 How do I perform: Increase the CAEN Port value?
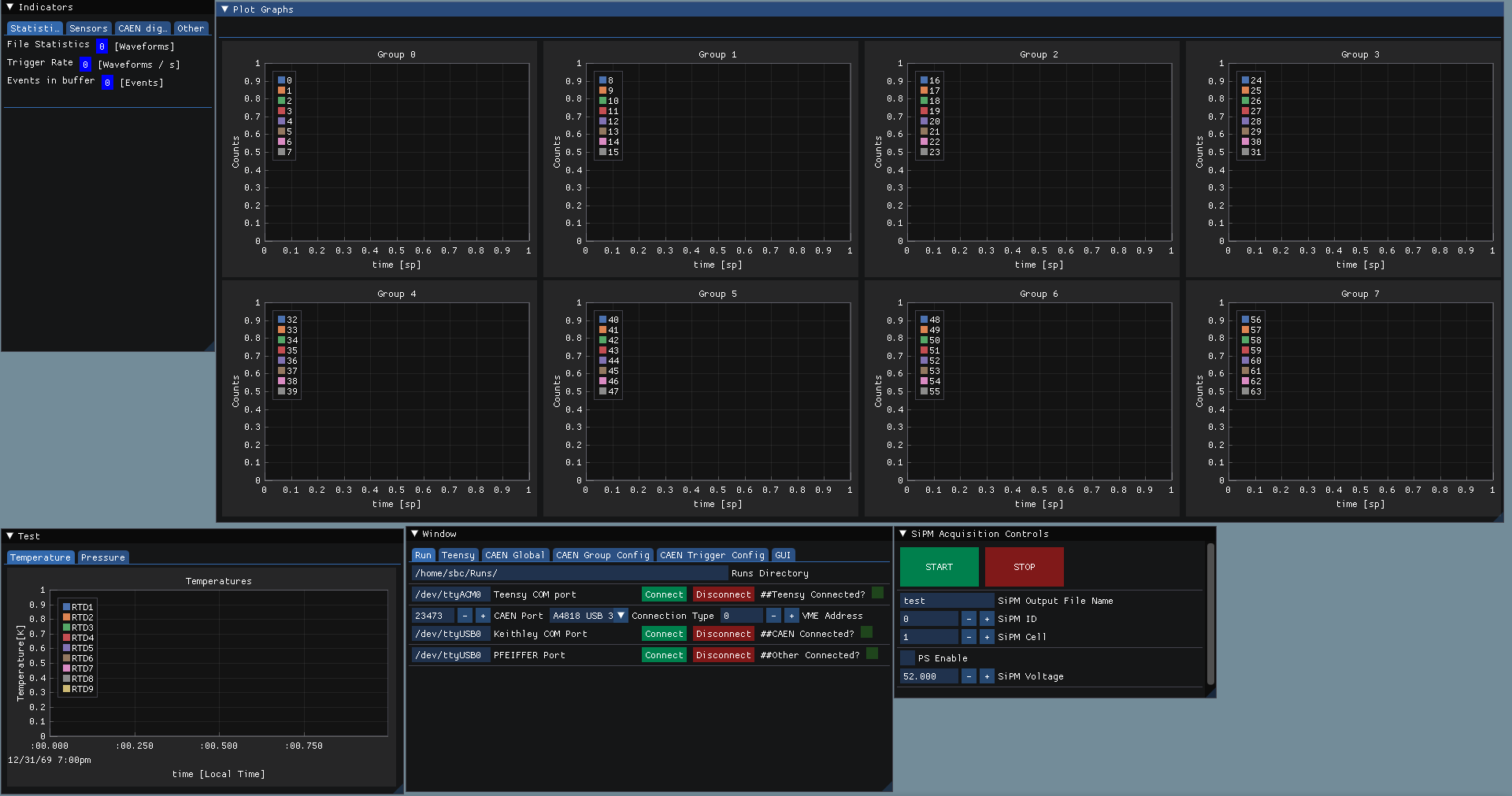click(x=483, y=616)
